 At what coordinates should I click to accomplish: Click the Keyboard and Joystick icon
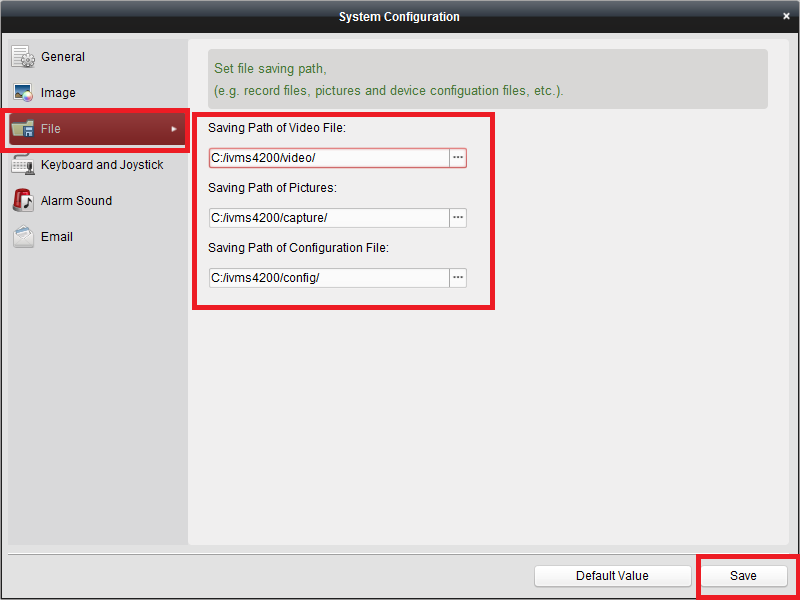(24, 165)
